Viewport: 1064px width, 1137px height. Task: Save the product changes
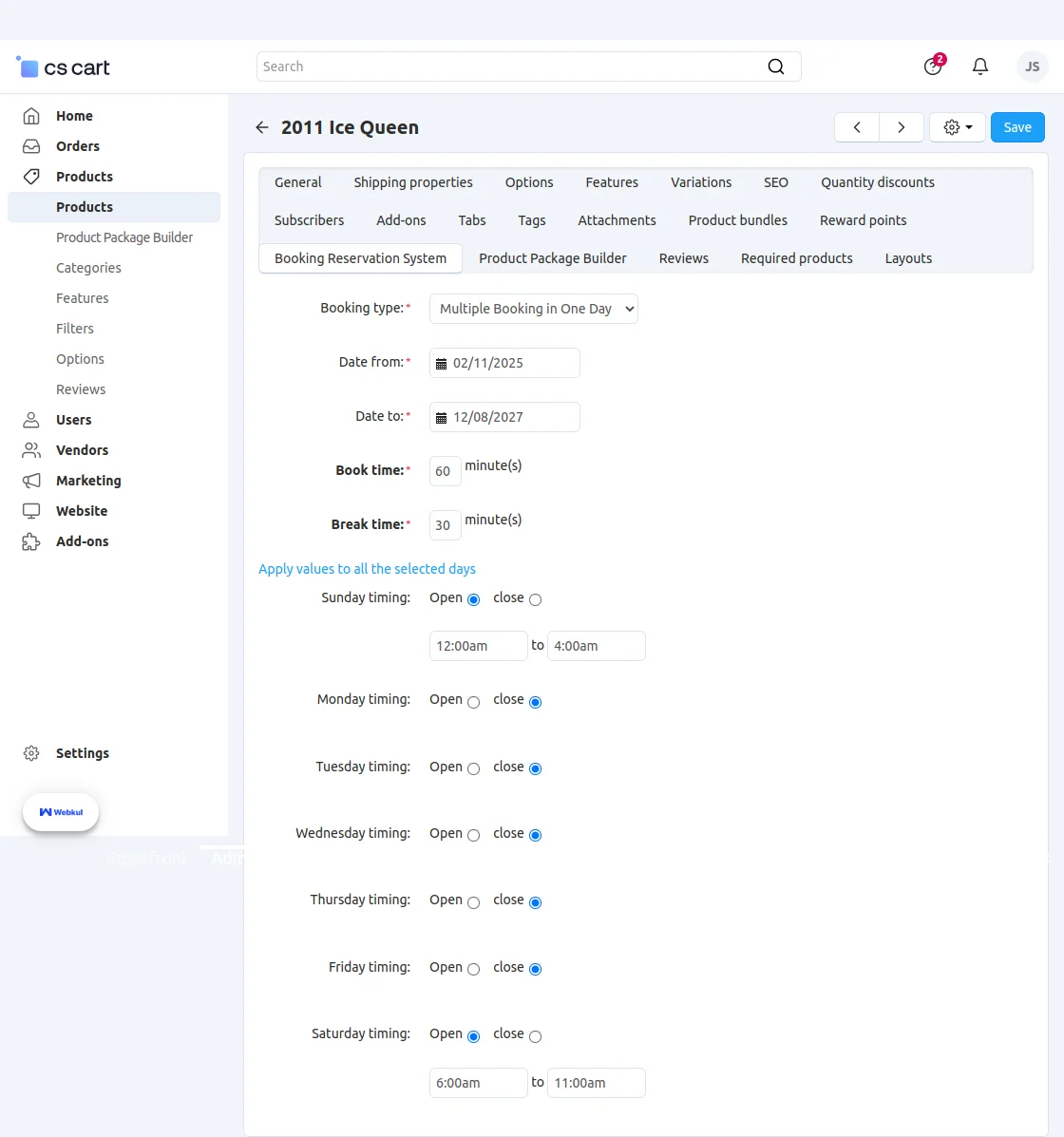(x=1017, y=126)
